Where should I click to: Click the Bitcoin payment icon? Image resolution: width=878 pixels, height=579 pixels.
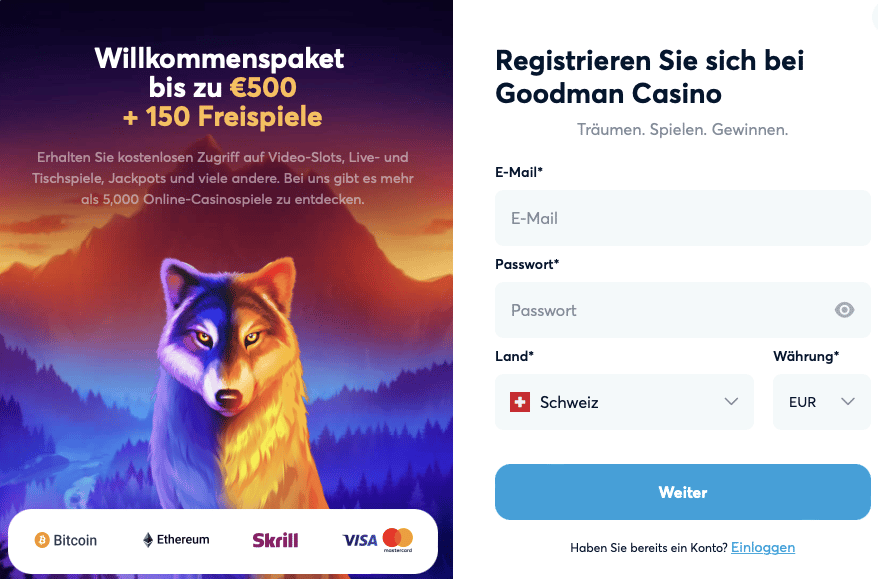coord(41,540)
